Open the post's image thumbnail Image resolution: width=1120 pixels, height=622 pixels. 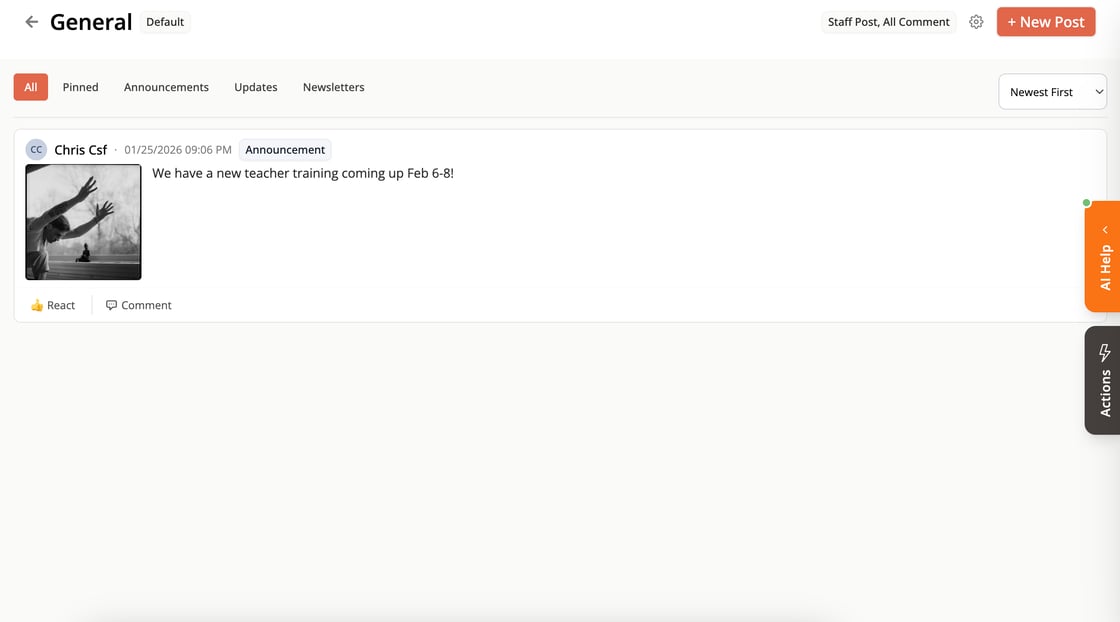point(83,221)
